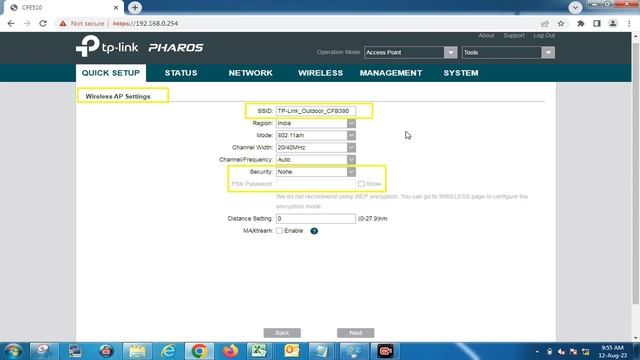Open the Support link

(x=514, y=36)
